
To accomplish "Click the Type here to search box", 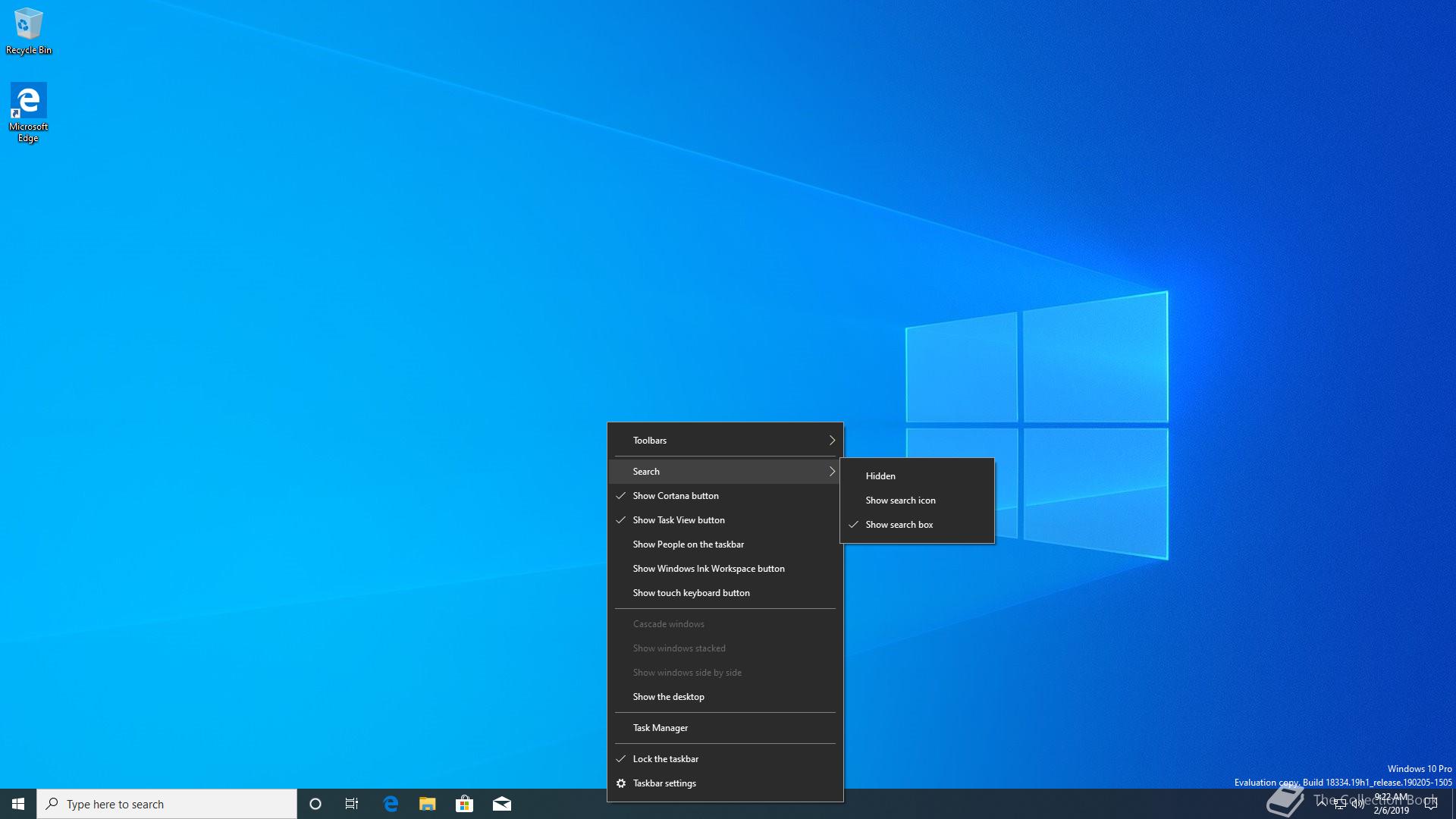I will click(x=167, y=804).
